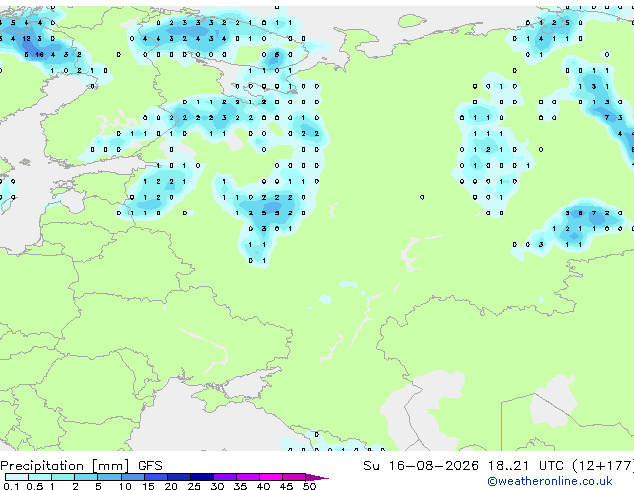Select the 45–50 mm magenta legend swatch
Viewport: 634px width, 490px height.
coord(294,477)
